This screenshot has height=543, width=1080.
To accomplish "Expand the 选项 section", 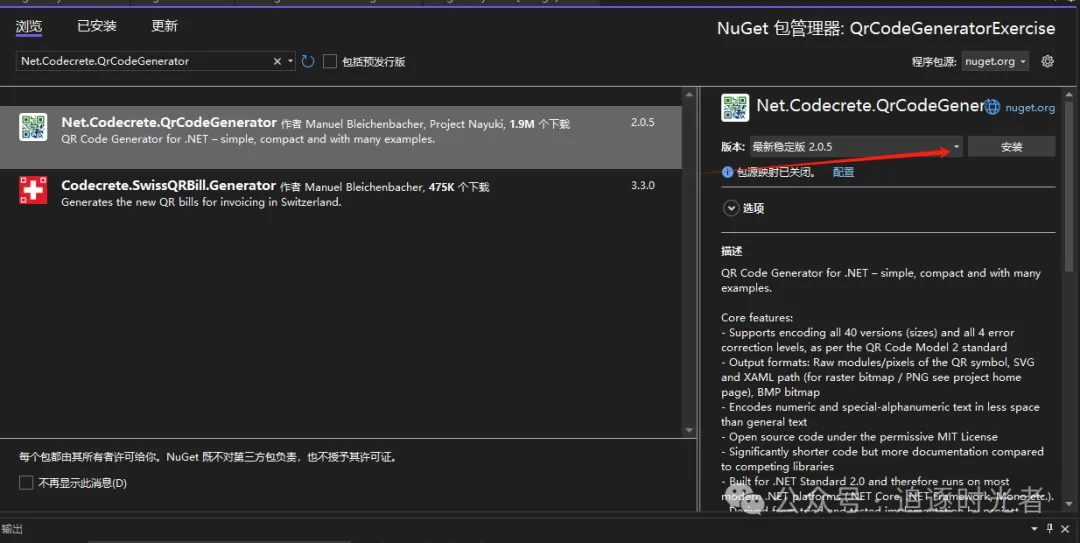I will point(731,208).
